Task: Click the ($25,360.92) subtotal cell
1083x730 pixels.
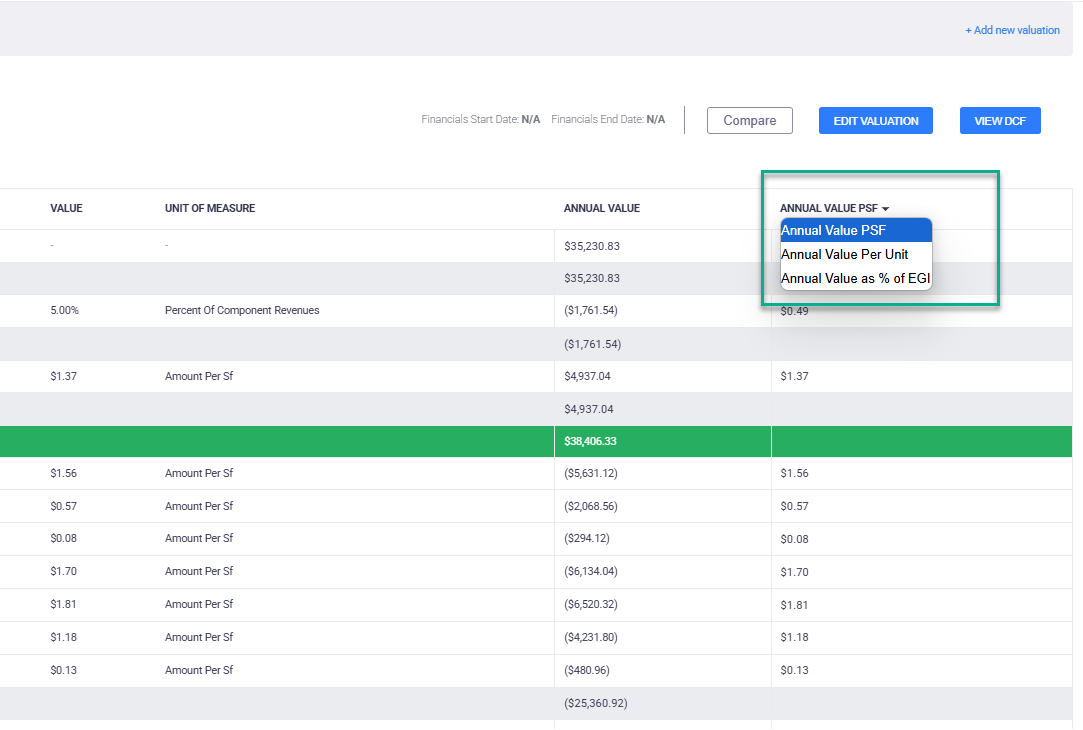Action: 595,703
